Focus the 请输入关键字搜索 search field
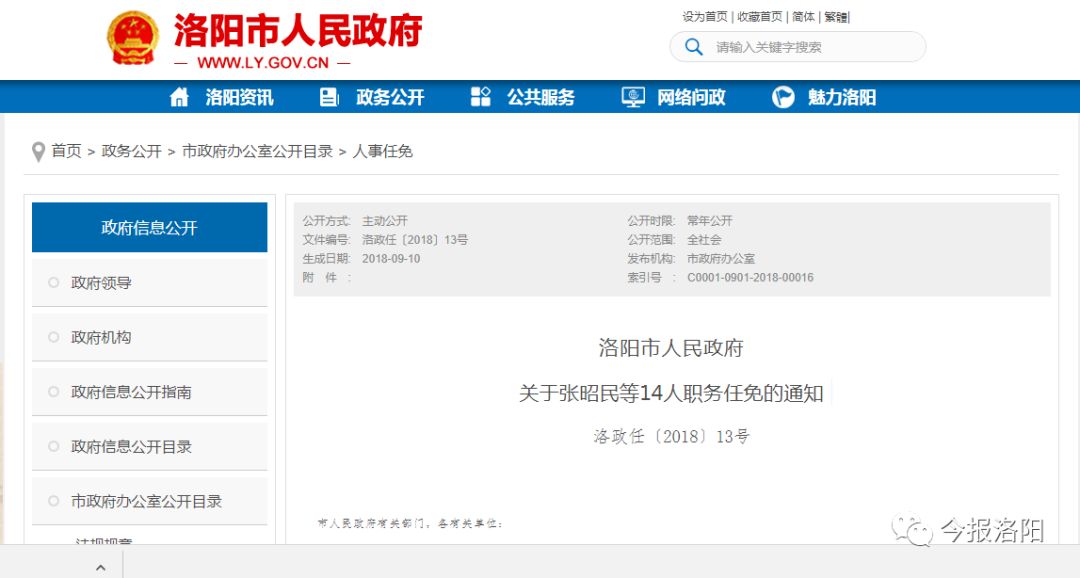 [810, 47]
